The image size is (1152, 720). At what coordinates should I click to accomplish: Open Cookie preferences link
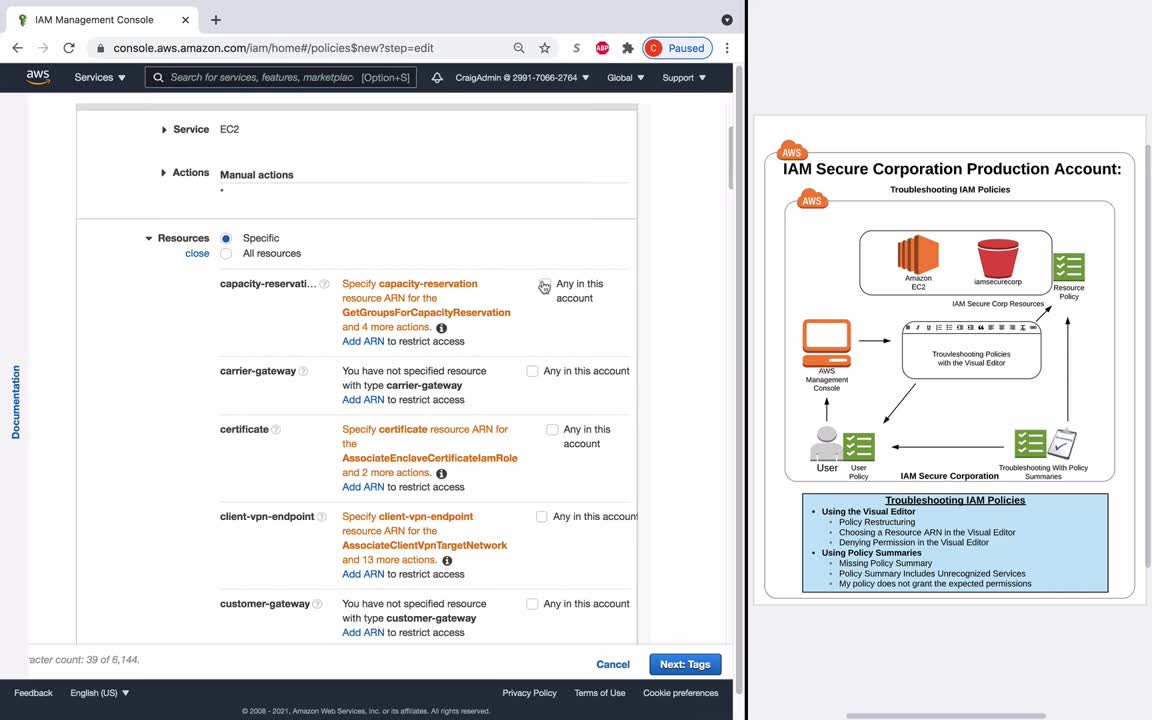coord(680,693)
